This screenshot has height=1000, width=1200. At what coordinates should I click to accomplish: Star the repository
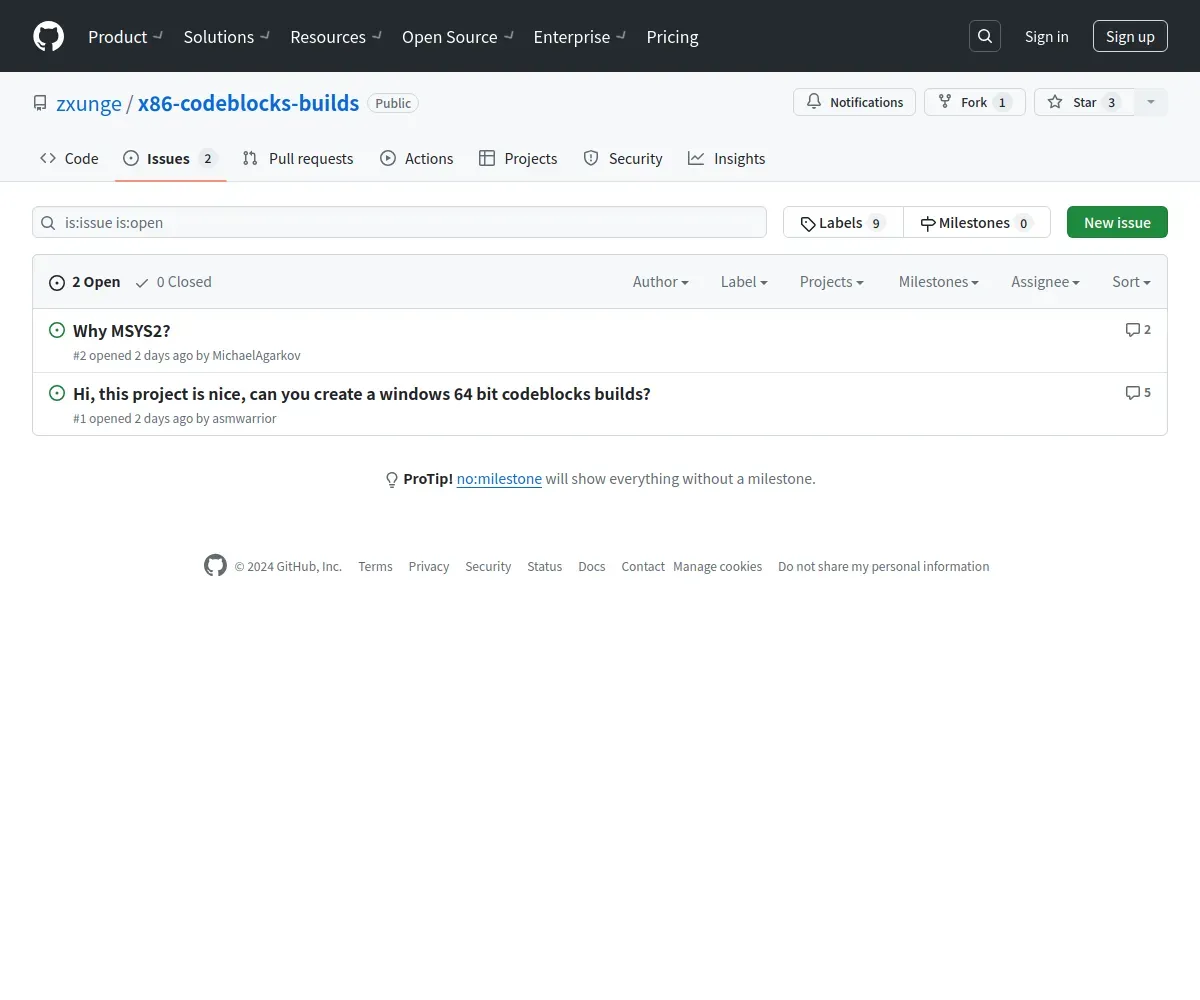1084,102
